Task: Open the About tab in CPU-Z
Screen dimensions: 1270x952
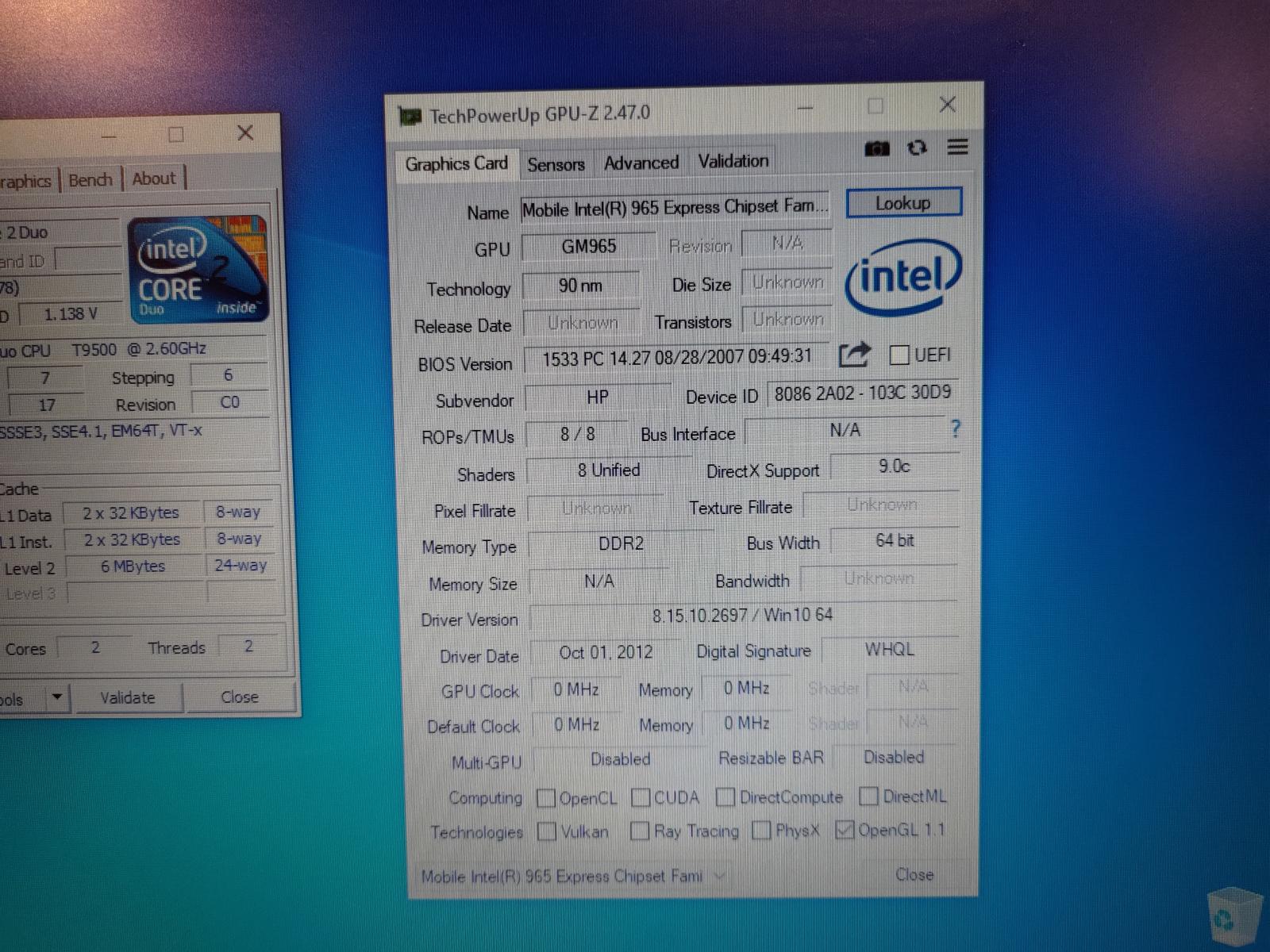Action: 154,178
